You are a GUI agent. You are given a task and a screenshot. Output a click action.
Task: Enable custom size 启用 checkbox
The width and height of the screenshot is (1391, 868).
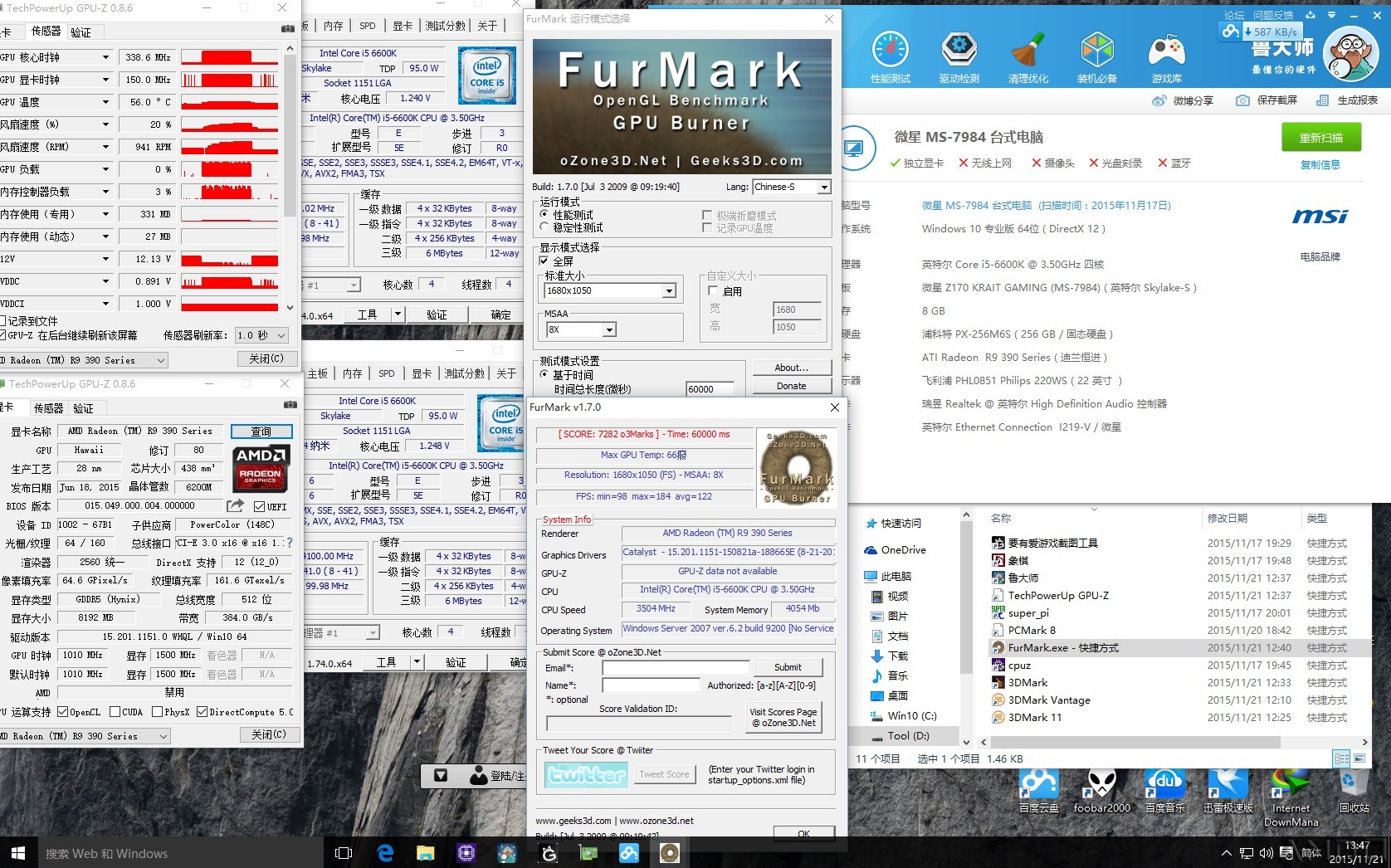pyautogui.click(x=713, y=291)
